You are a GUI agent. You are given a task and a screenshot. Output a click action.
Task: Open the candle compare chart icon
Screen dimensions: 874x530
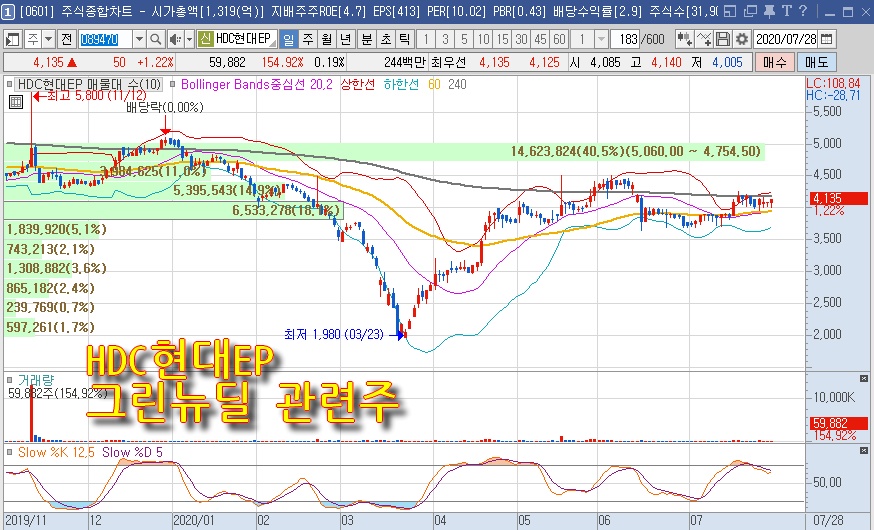pyautogui.click(x=684, y=39)
